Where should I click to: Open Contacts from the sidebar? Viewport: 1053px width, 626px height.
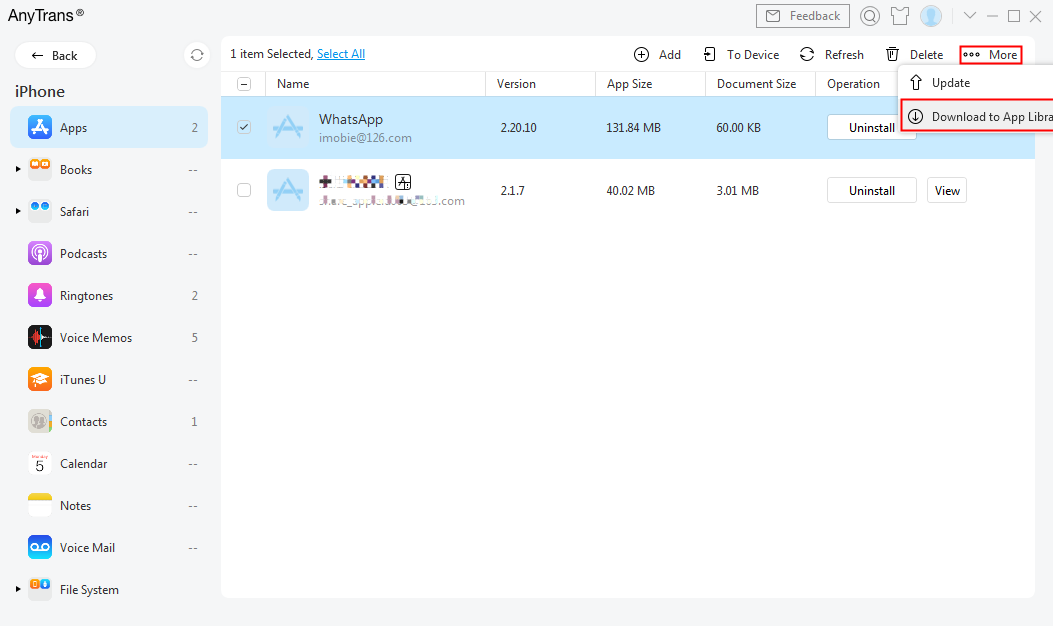83,422
